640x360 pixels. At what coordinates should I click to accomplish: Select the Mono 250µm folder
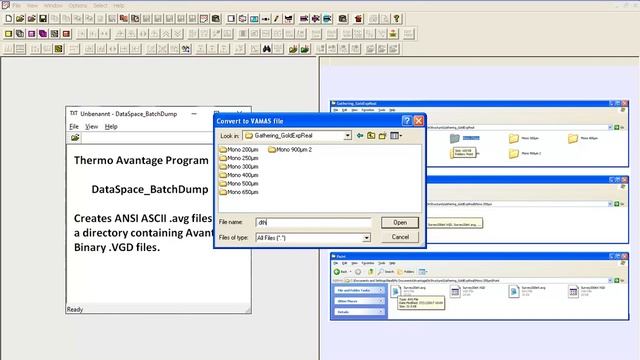click(x=239, y=158)
